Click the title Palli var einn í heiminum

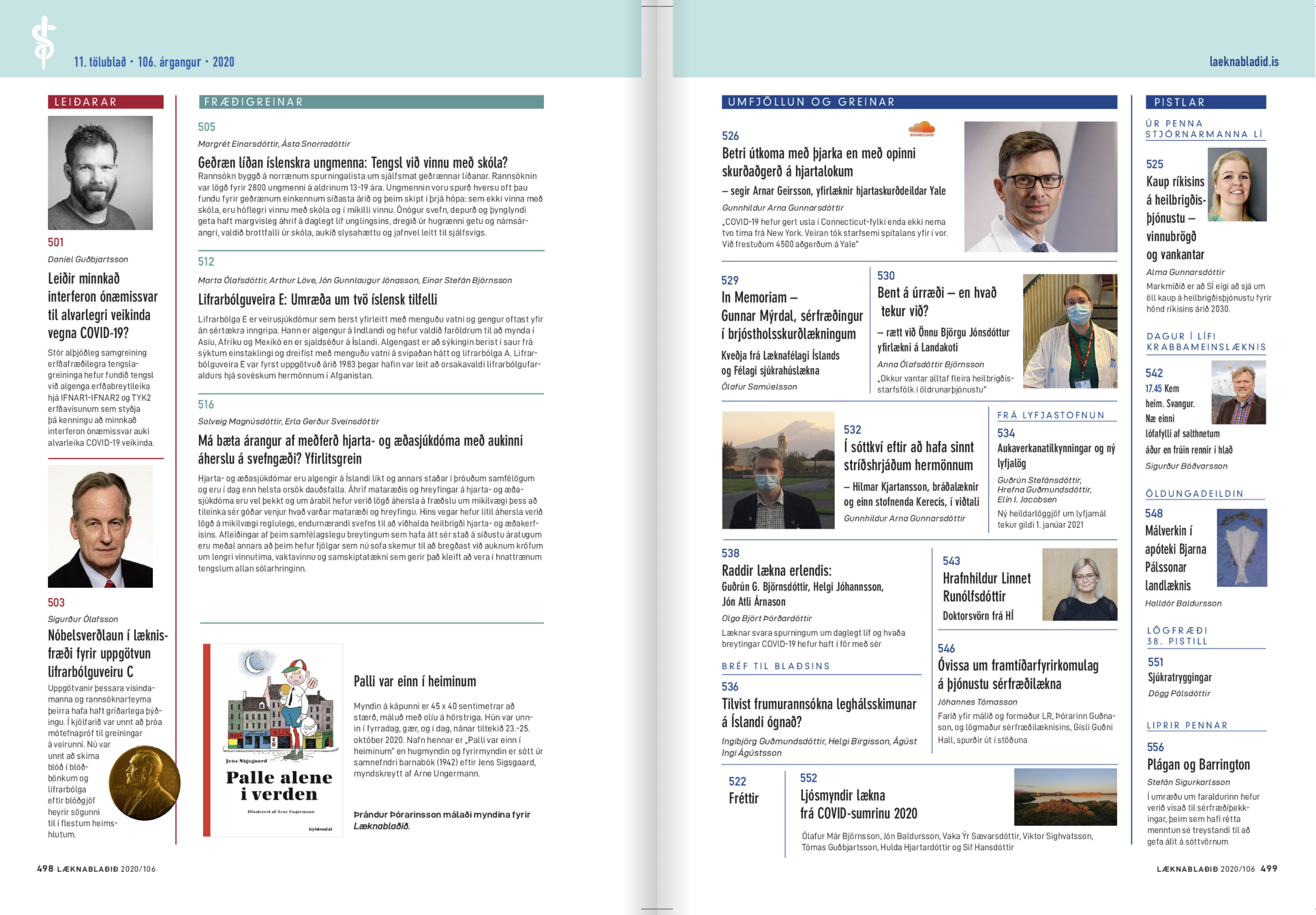click(x=414, y=681)
